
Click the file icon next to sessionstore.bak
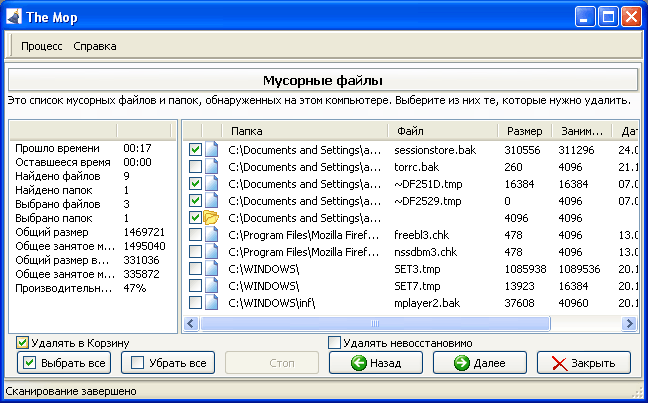(x=212, y=150)
